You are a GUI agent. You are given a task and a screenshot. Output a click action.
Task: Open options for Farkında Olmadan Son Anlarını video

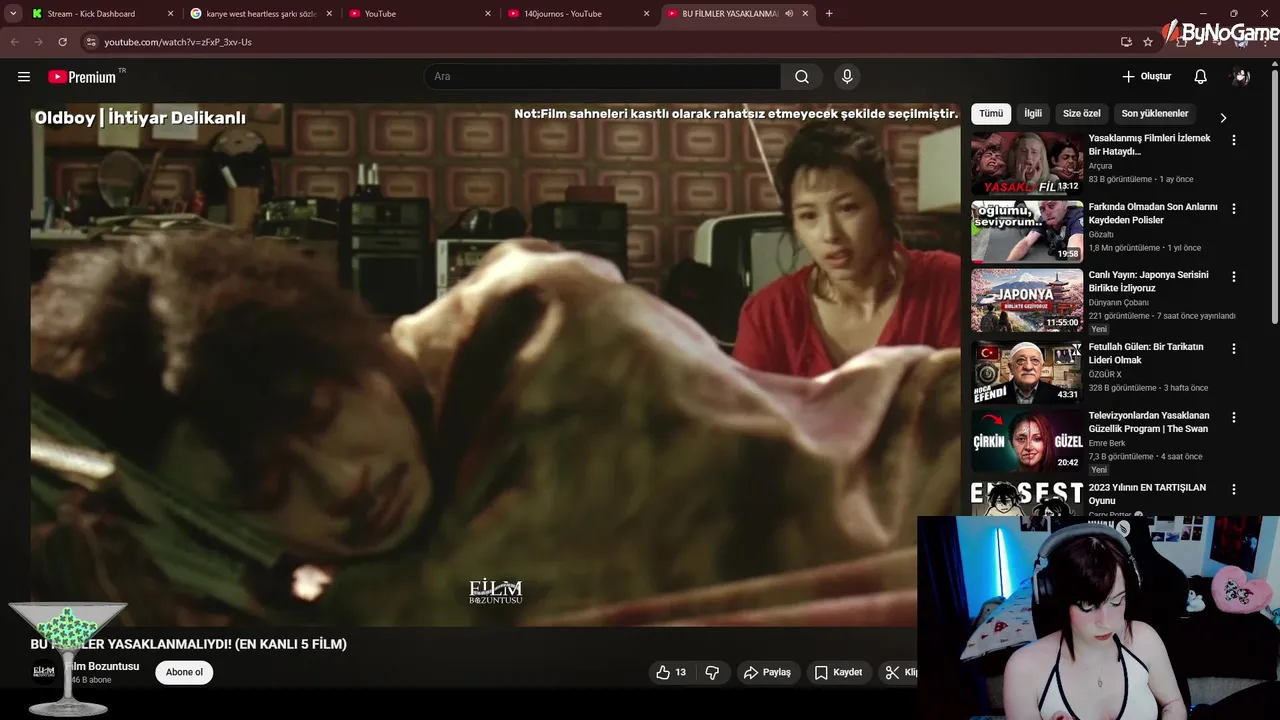pyautogui.click(x=1233, y=209)
